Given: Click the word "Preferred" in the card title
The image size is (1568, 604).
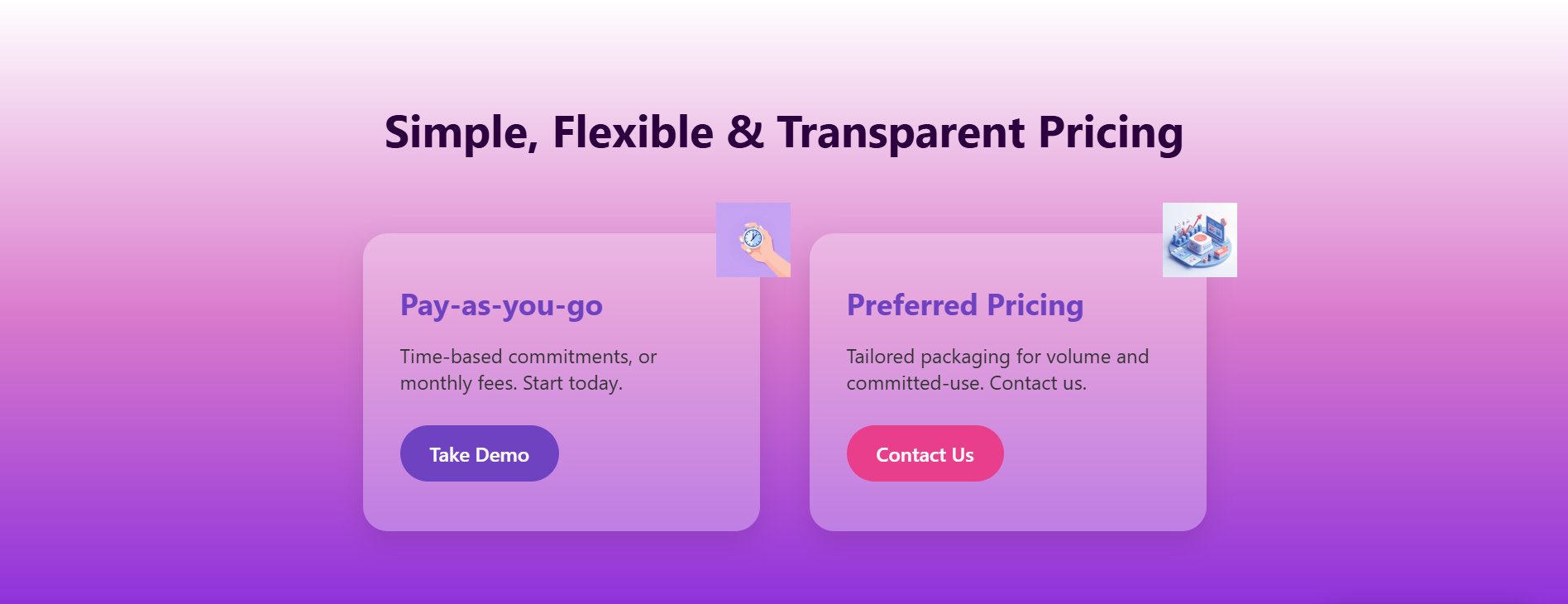Looking at the screenshot, I should tap(911, 305).
